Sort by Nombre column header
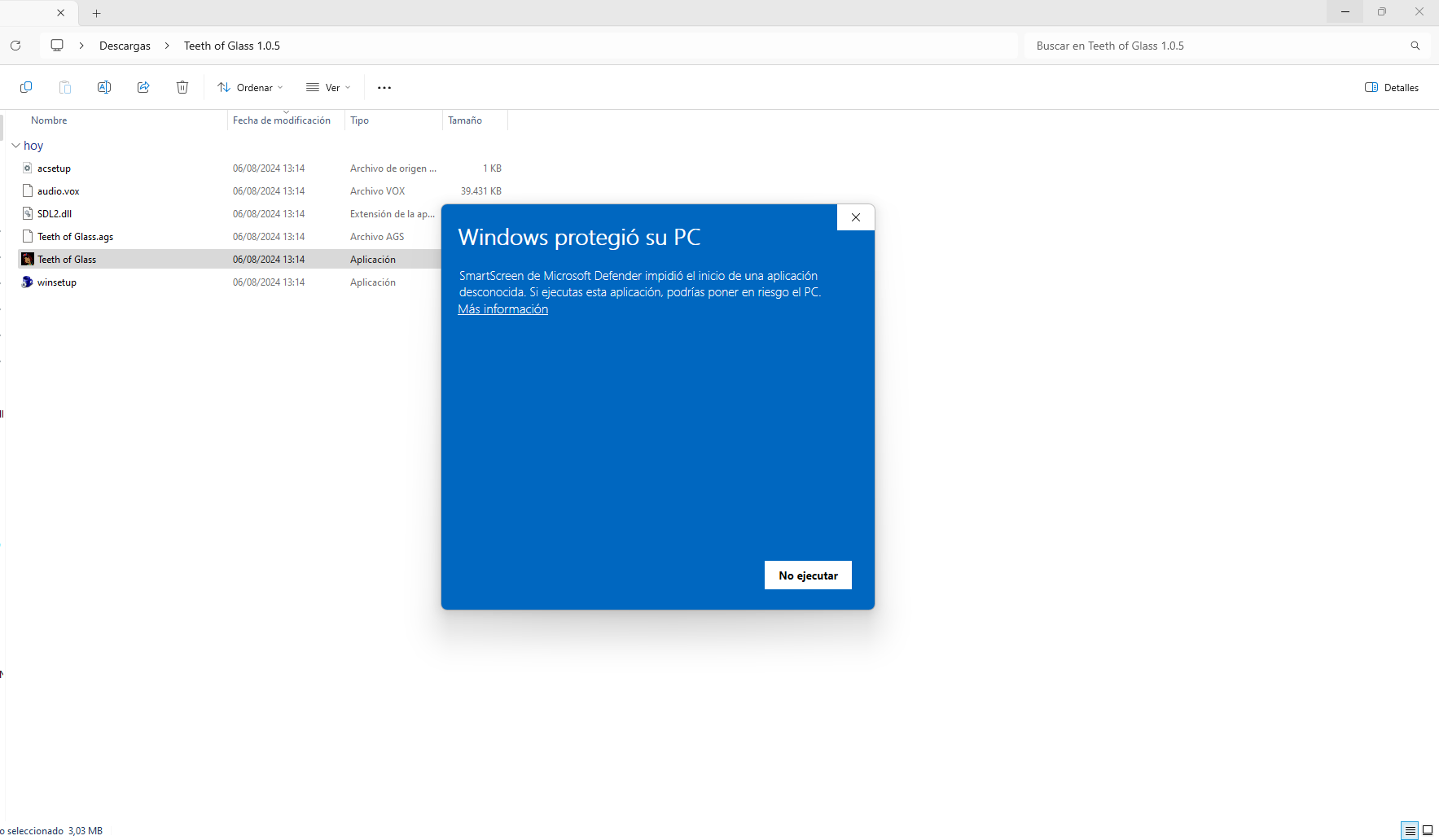The height and width of the screenshot is (840, 1439). (x=49, y=120)
